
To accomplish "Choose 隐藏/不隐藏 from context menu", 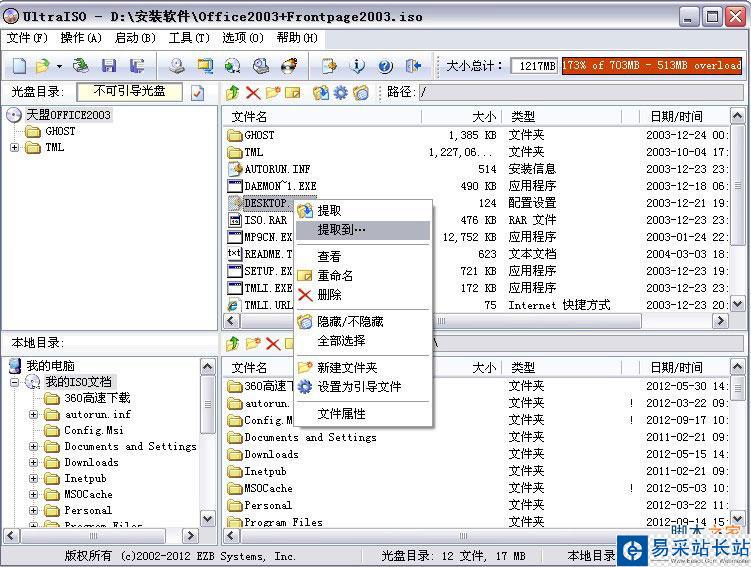I will (363, 322).
